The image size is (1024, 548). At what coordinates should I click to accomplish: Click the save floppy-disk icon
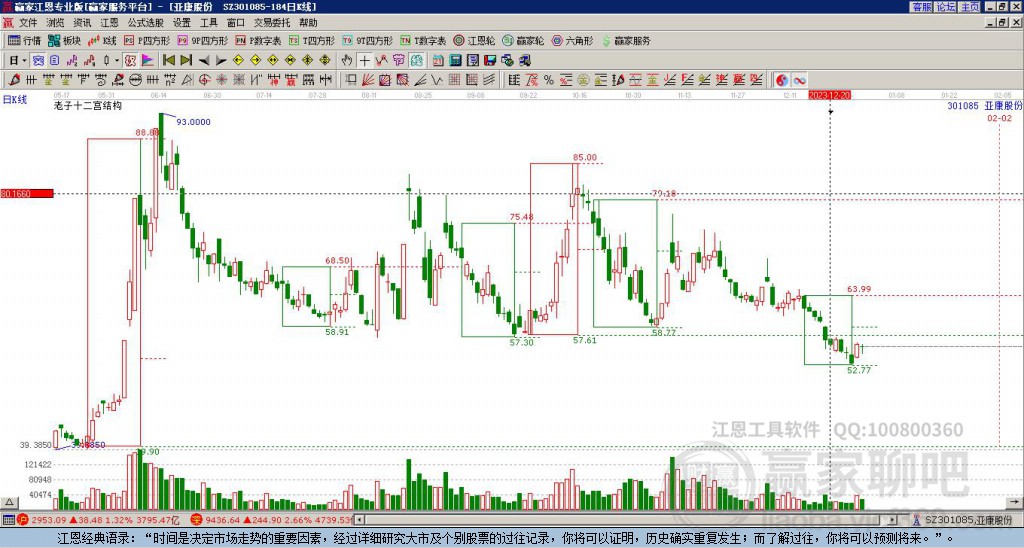click(x=490, y=61)
